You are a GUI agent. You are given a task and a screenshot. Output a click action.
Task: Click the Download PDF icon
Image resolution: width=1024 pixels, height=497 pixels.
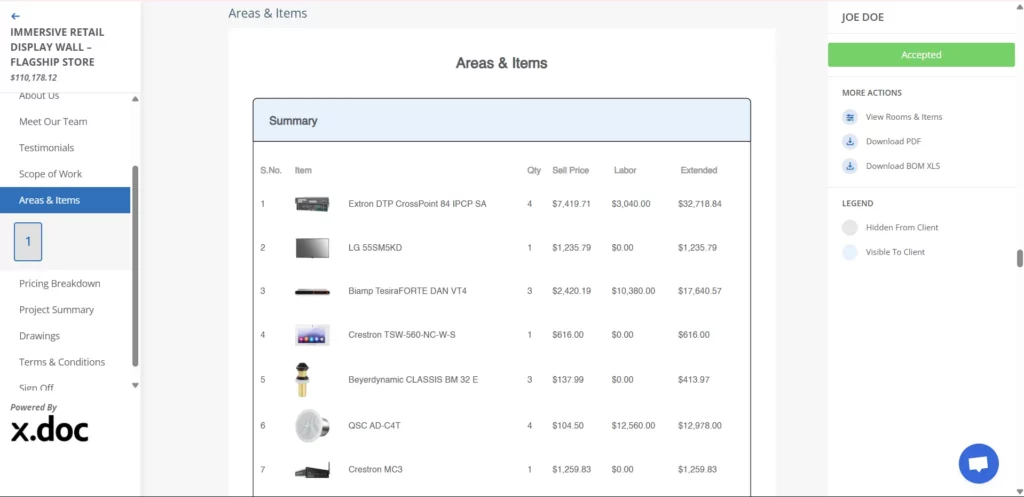(x=850, y=141)
